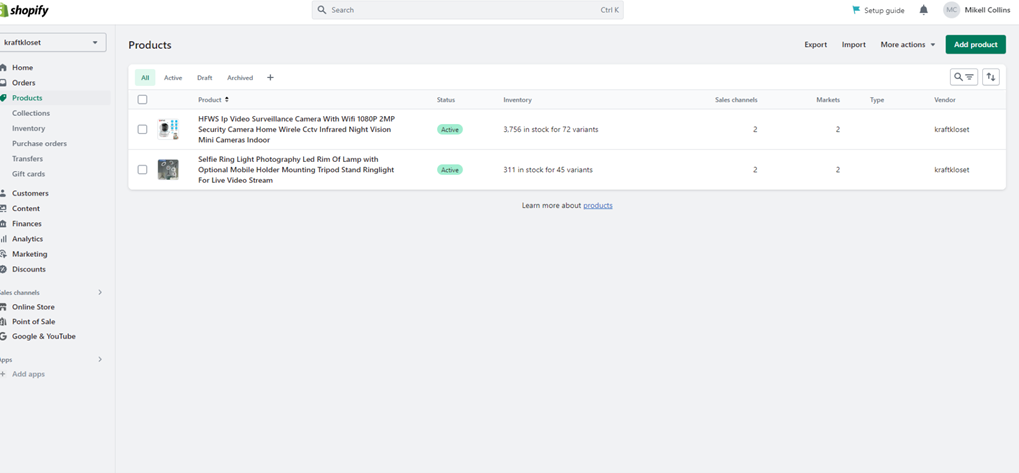Click kraftkloset vendor in surveillance camera row
Viewport: 1019px width, 473px height.
[951, 129]
